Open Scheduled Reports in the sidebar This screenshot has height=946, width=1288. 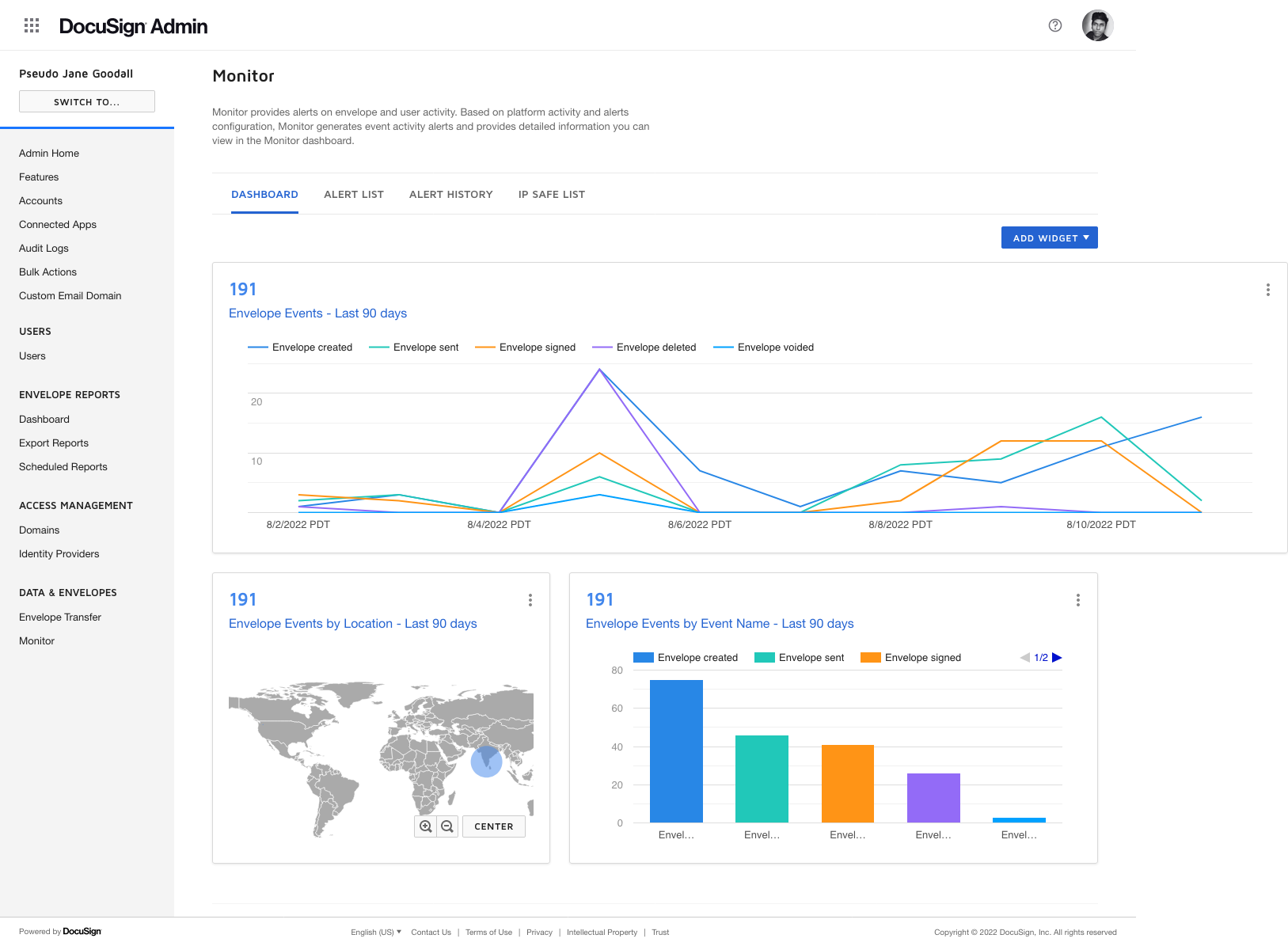(x=63, y=467)
